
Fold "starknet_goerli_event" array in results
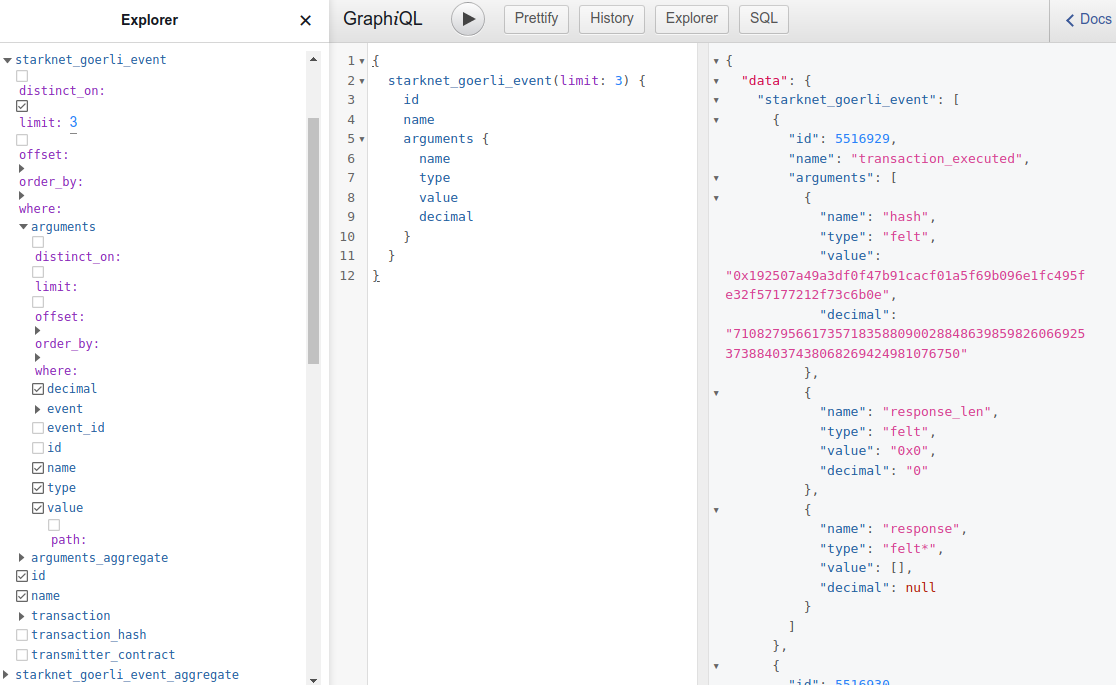pyautogui.click(x=716, y=100)
